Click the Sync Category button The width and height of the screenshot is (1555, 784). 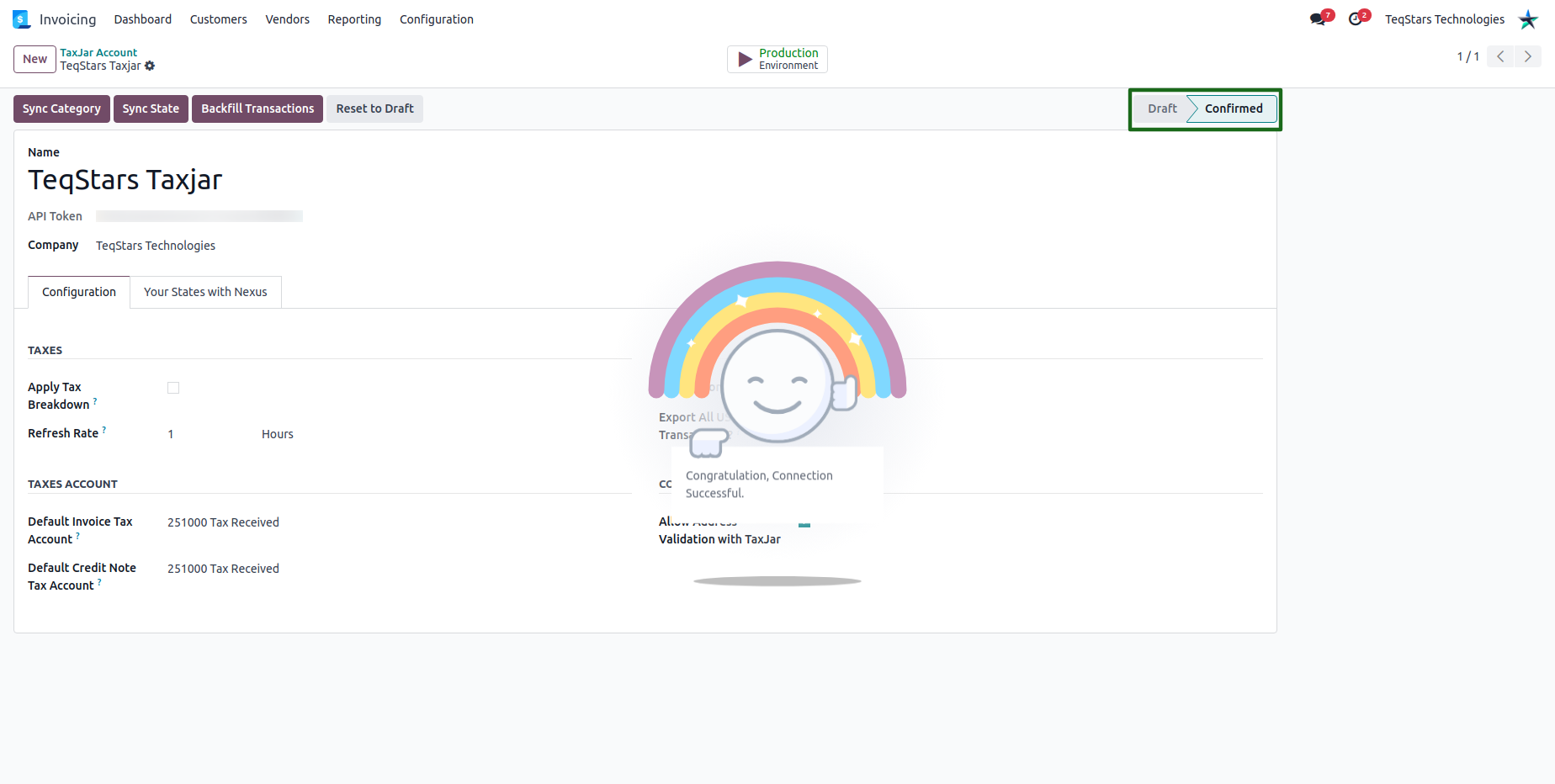[x=61, y=109]
